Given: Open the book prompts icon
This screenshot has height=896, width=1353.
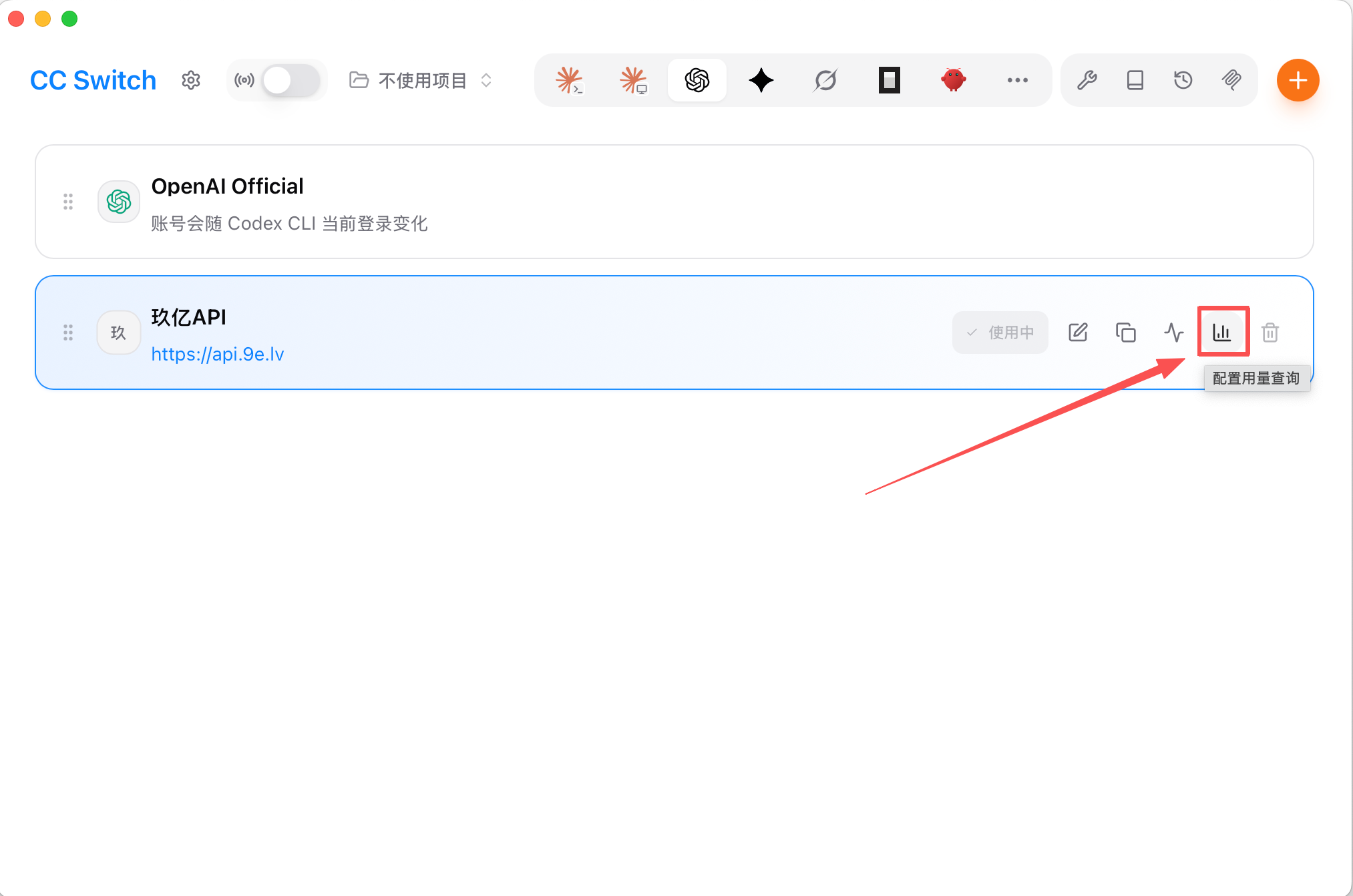Looking at the screenshot, I should coord(1135,80).
